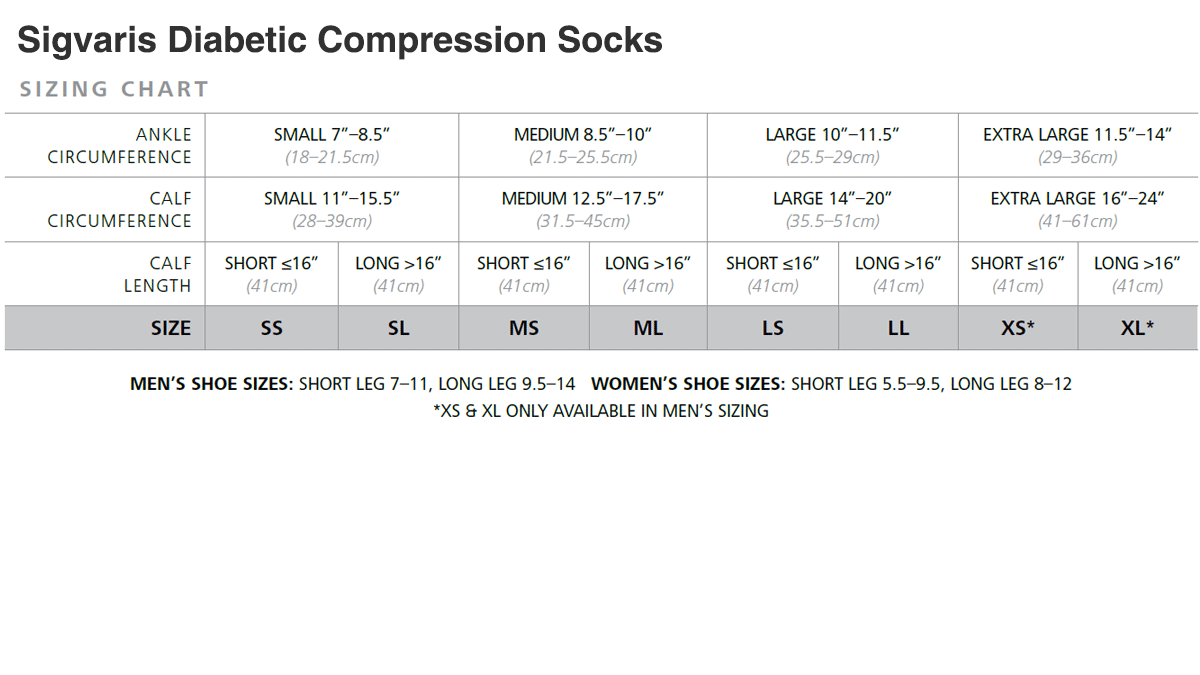Select the SS size cell
The image size is (1200, 675).
point(272,328)
